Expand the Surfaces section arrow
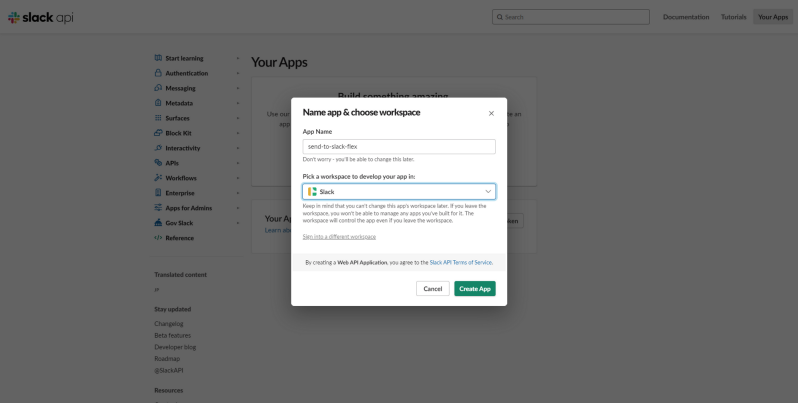This screenshot has height=403, width=798. tap(238, 119)
